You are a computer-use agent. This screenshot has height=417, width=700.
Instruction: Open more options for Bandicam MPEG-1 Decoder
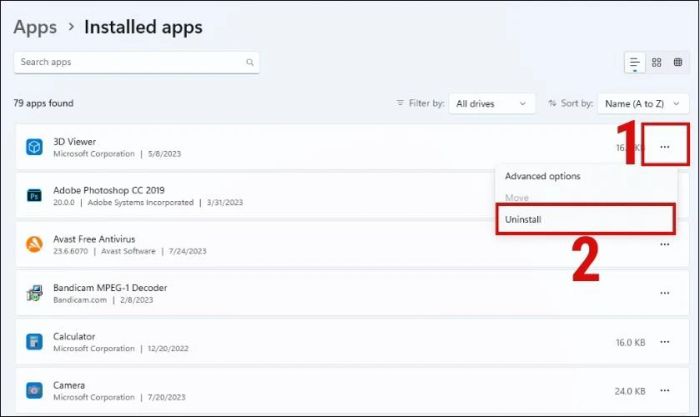(x=664, y=293)
